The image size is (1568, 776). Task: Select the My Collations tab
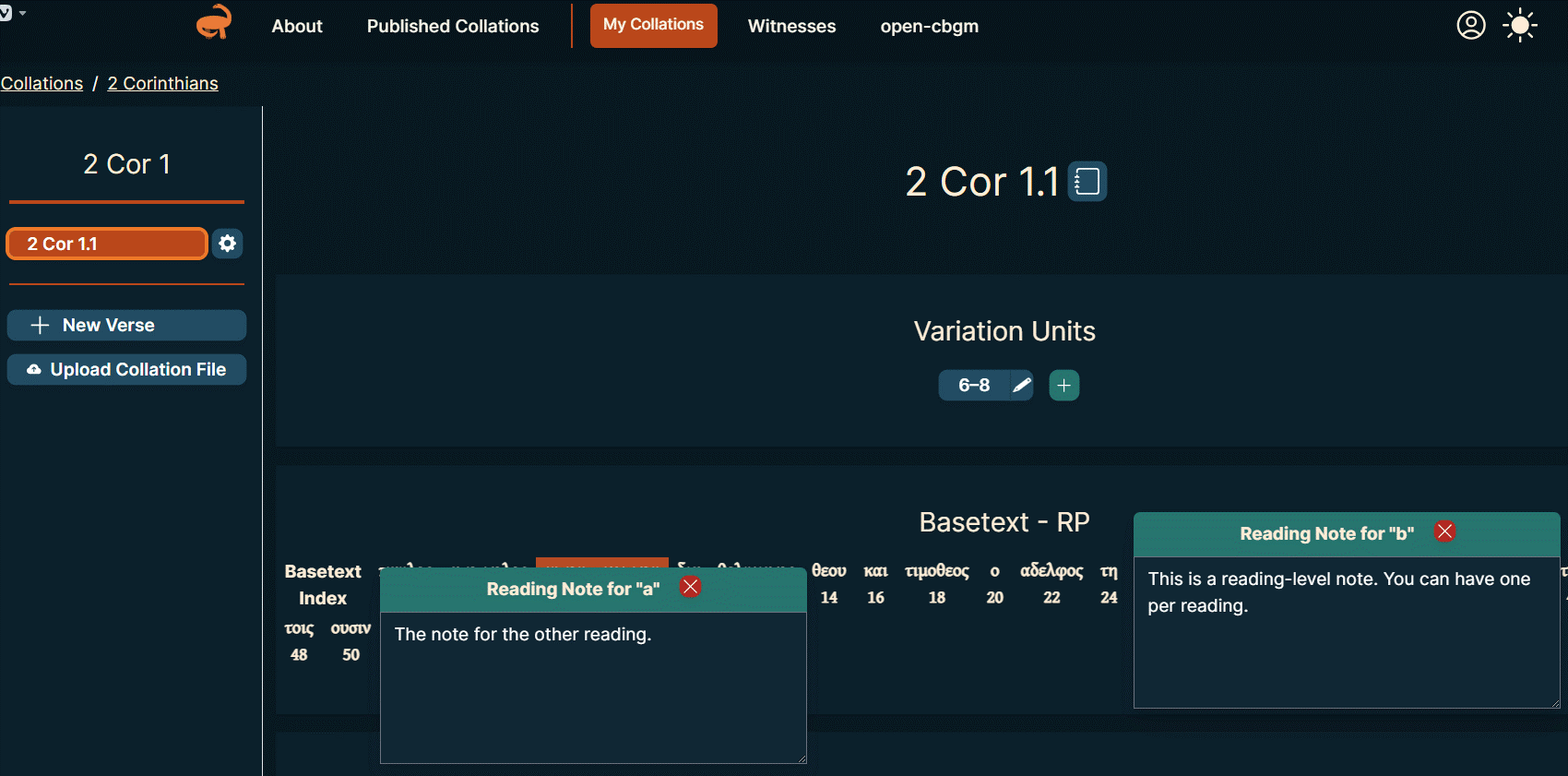pos(653,25)
